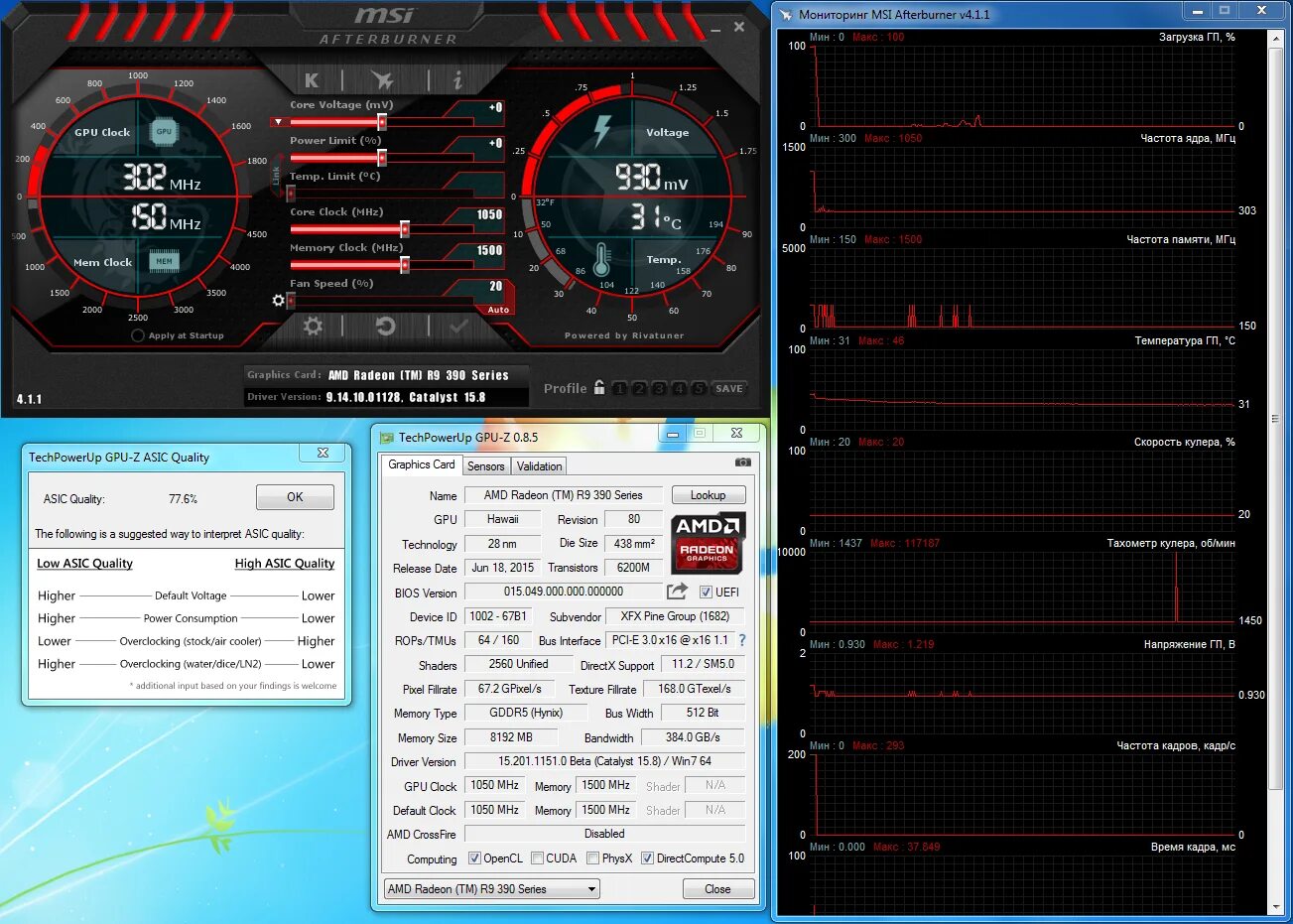
Task: Click scroll down arrow in monitoring window
Action: point(1276,907)
